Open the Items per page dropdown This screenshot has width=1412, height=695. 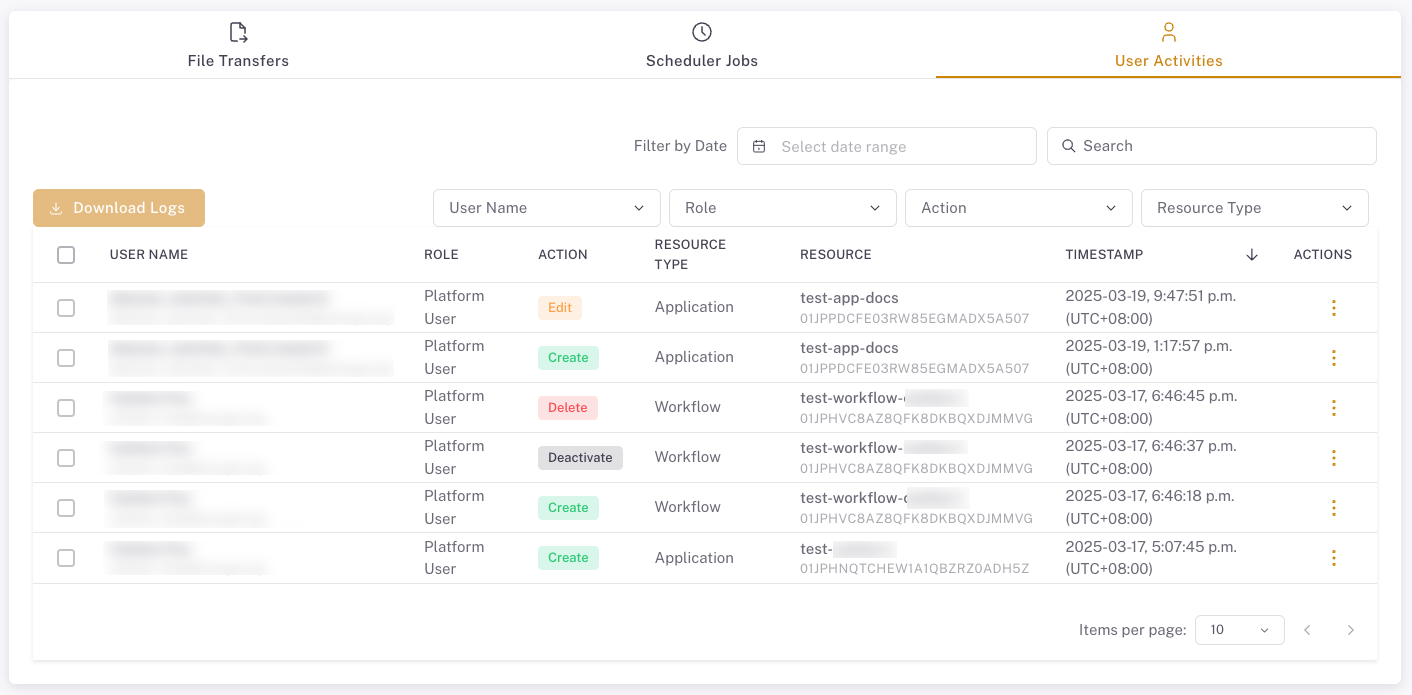pos(1239,630)
